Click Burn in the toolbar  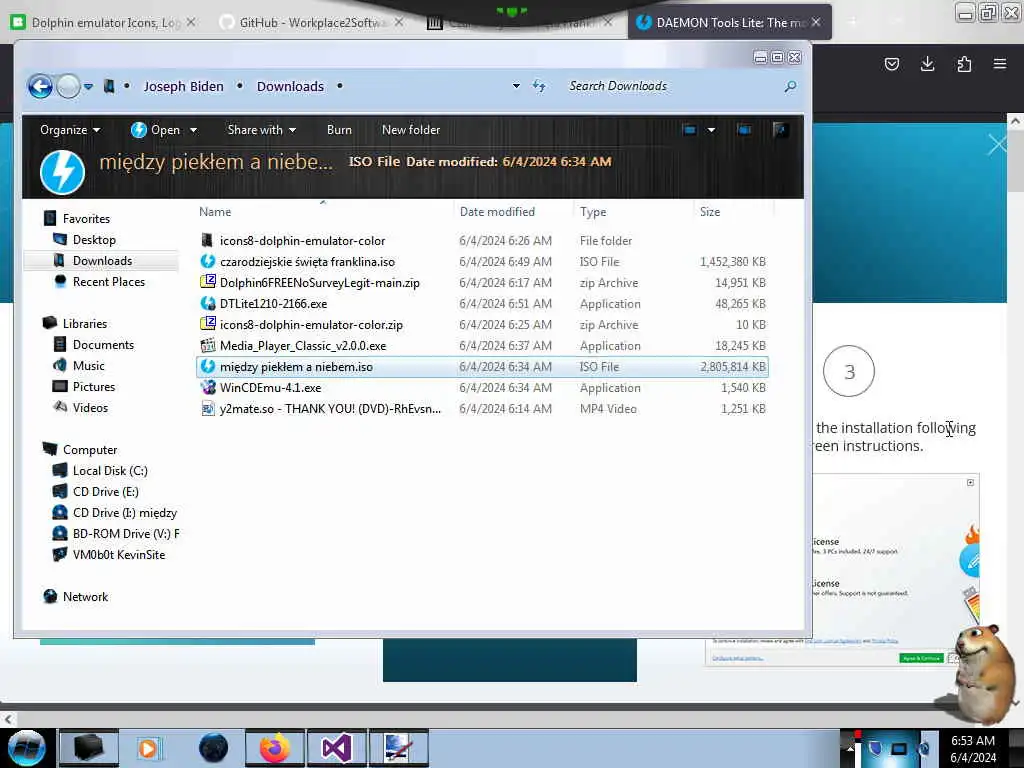coord(339,130)
